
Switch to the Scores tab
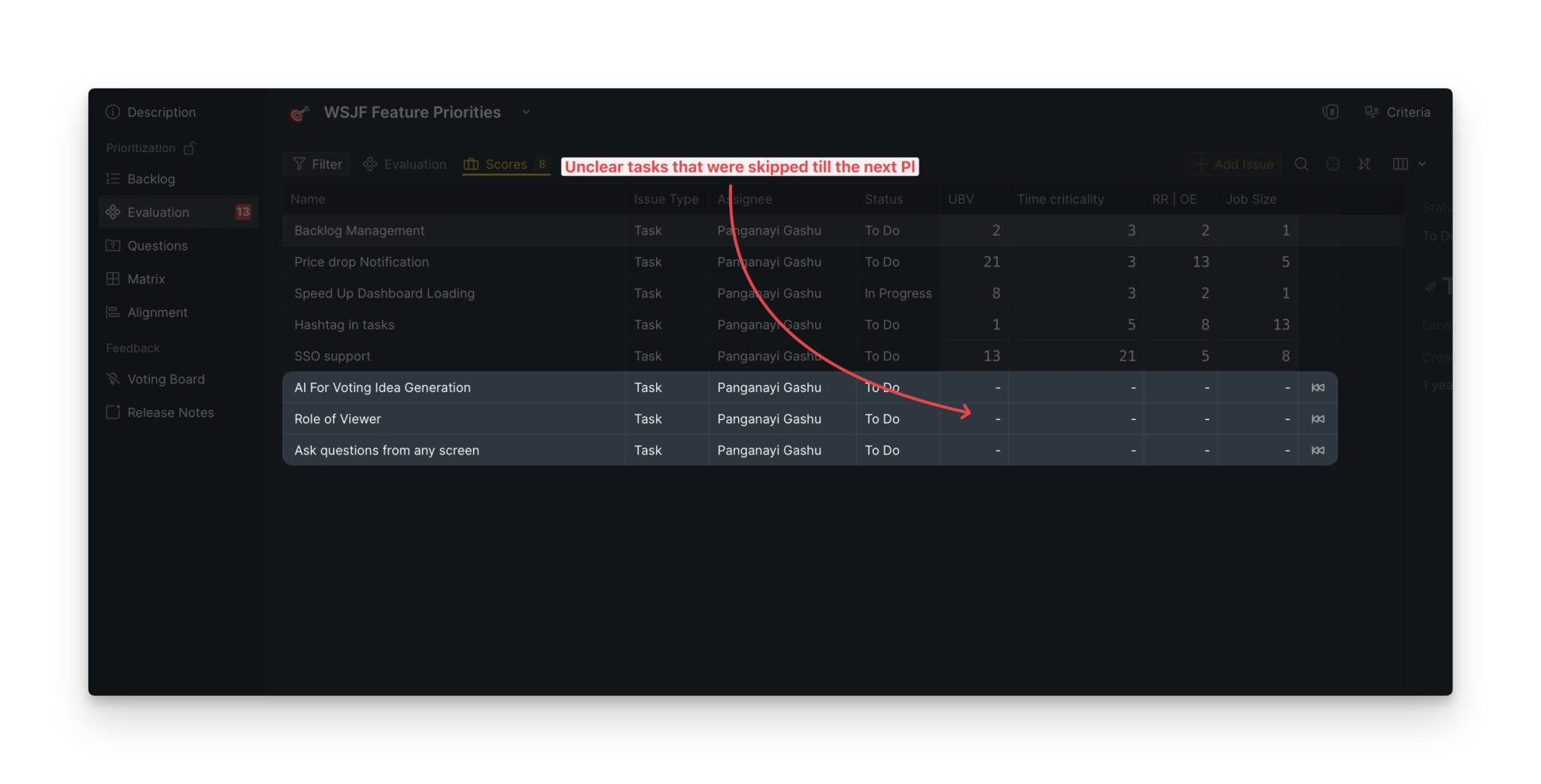[x=505, y=164]
